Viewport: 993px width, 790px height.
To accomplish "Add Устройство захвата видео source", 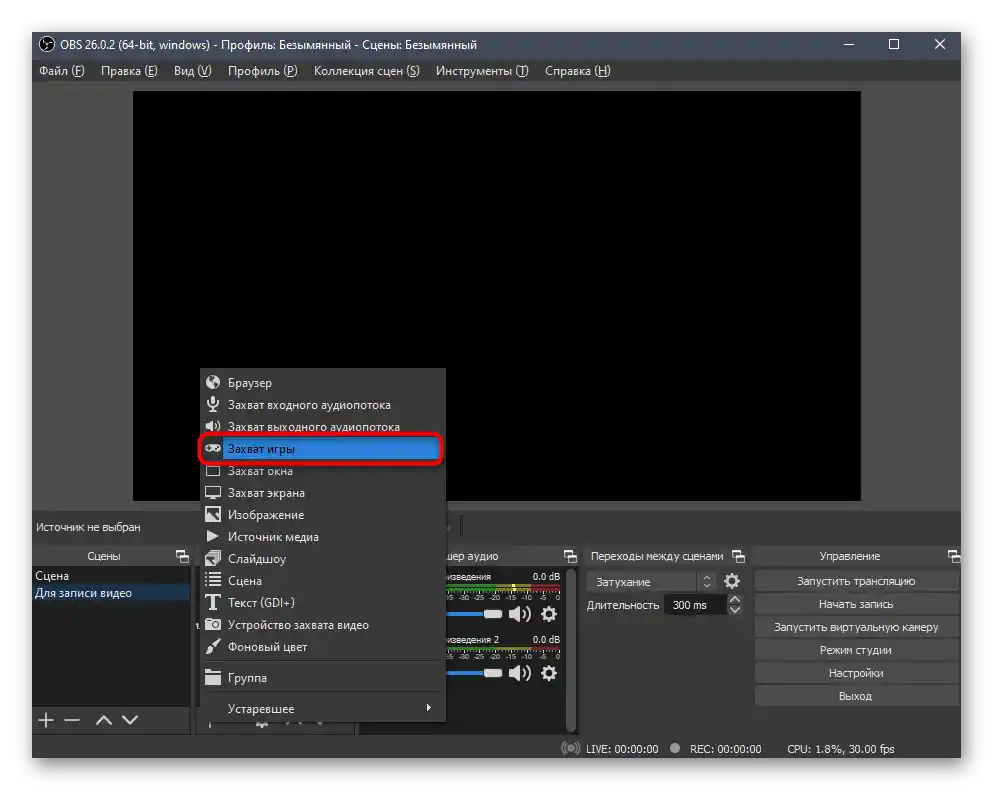I will (323, 625).
